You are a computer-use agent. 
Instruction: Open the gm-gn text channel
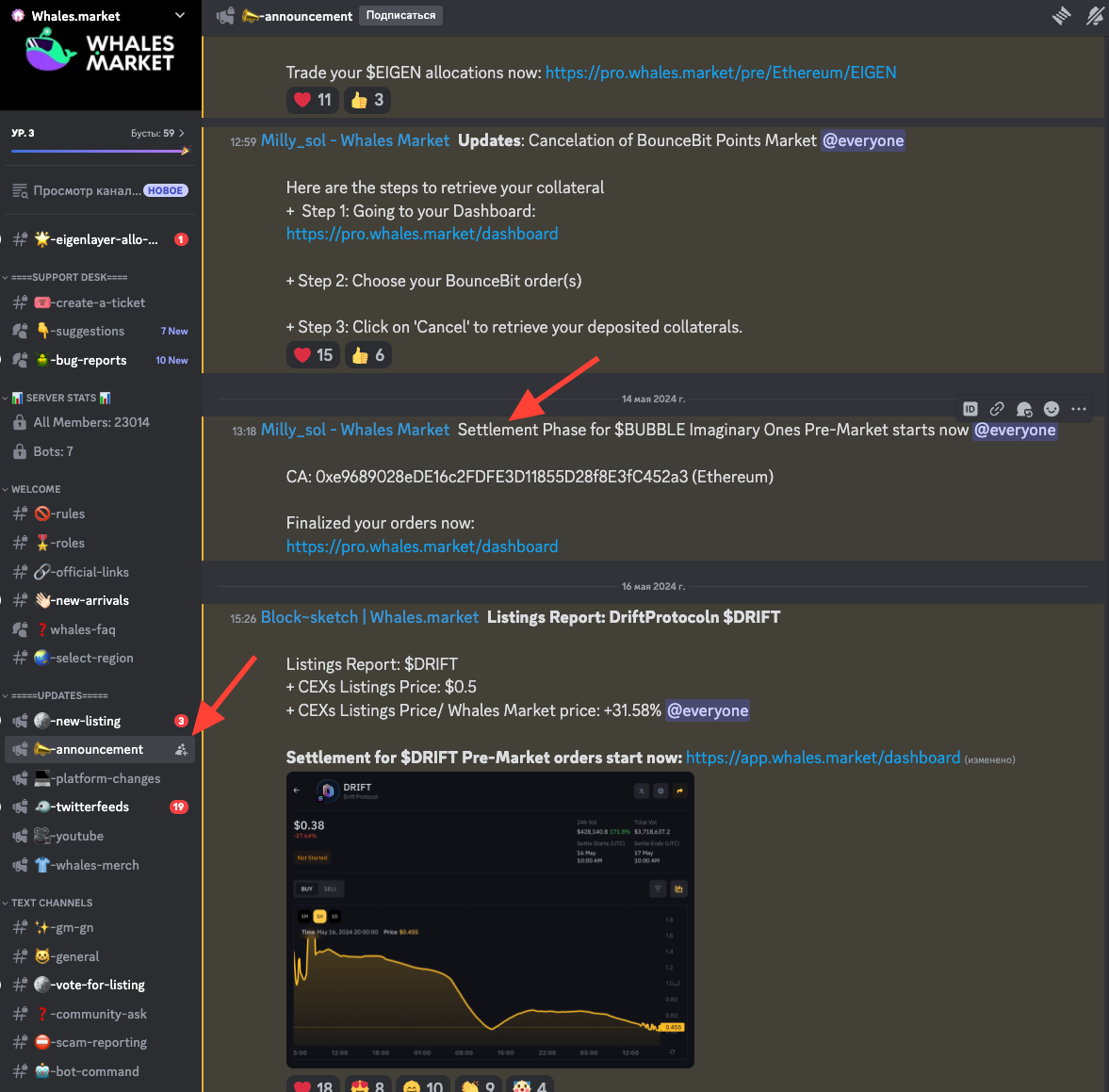[100, 928]
